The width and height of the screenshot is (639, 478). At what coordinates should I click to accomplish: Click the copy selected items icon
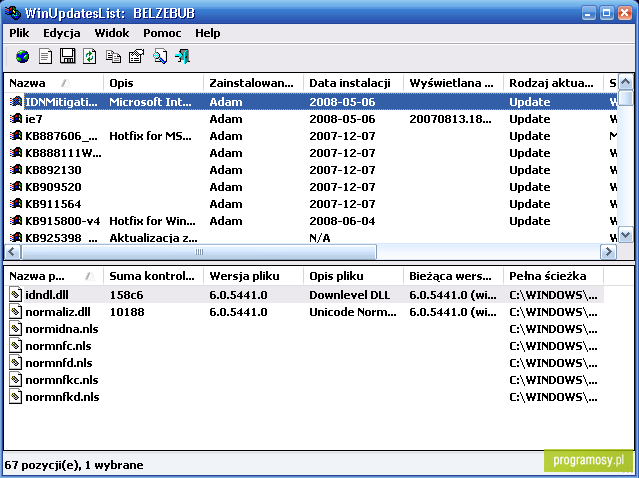113,56
